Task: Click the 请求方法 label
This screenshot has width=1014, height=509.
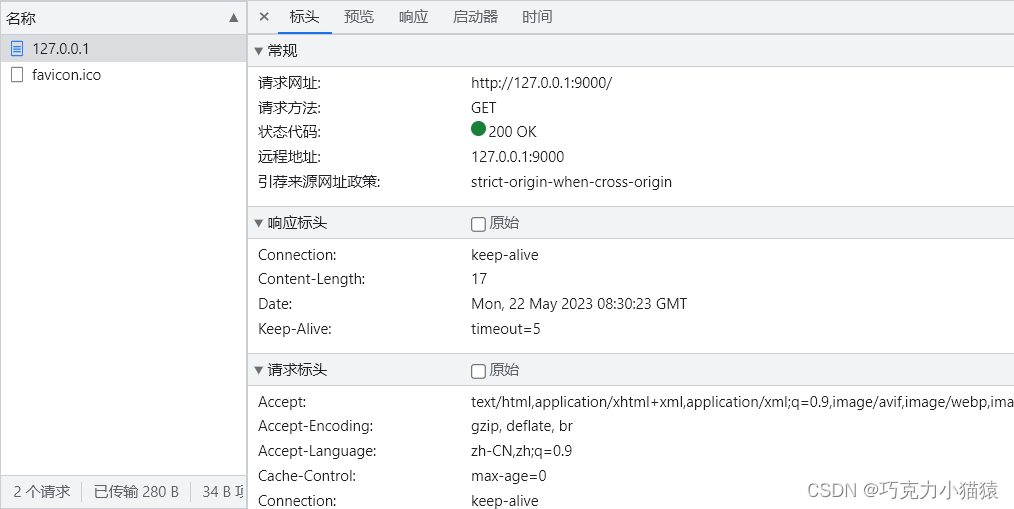Action: [289, 107]
